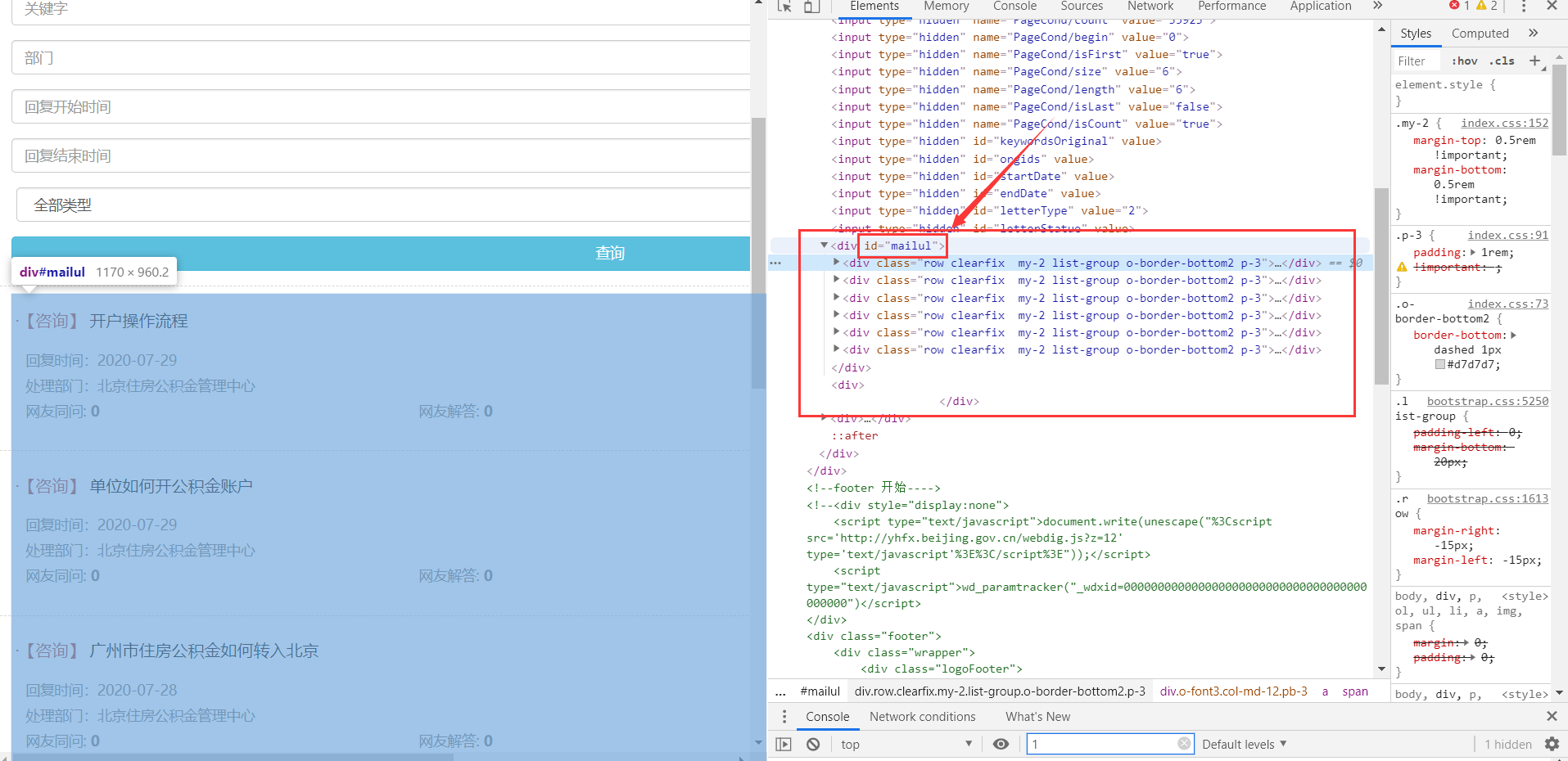Open index.css:73 source link

tap(1507, 304)
